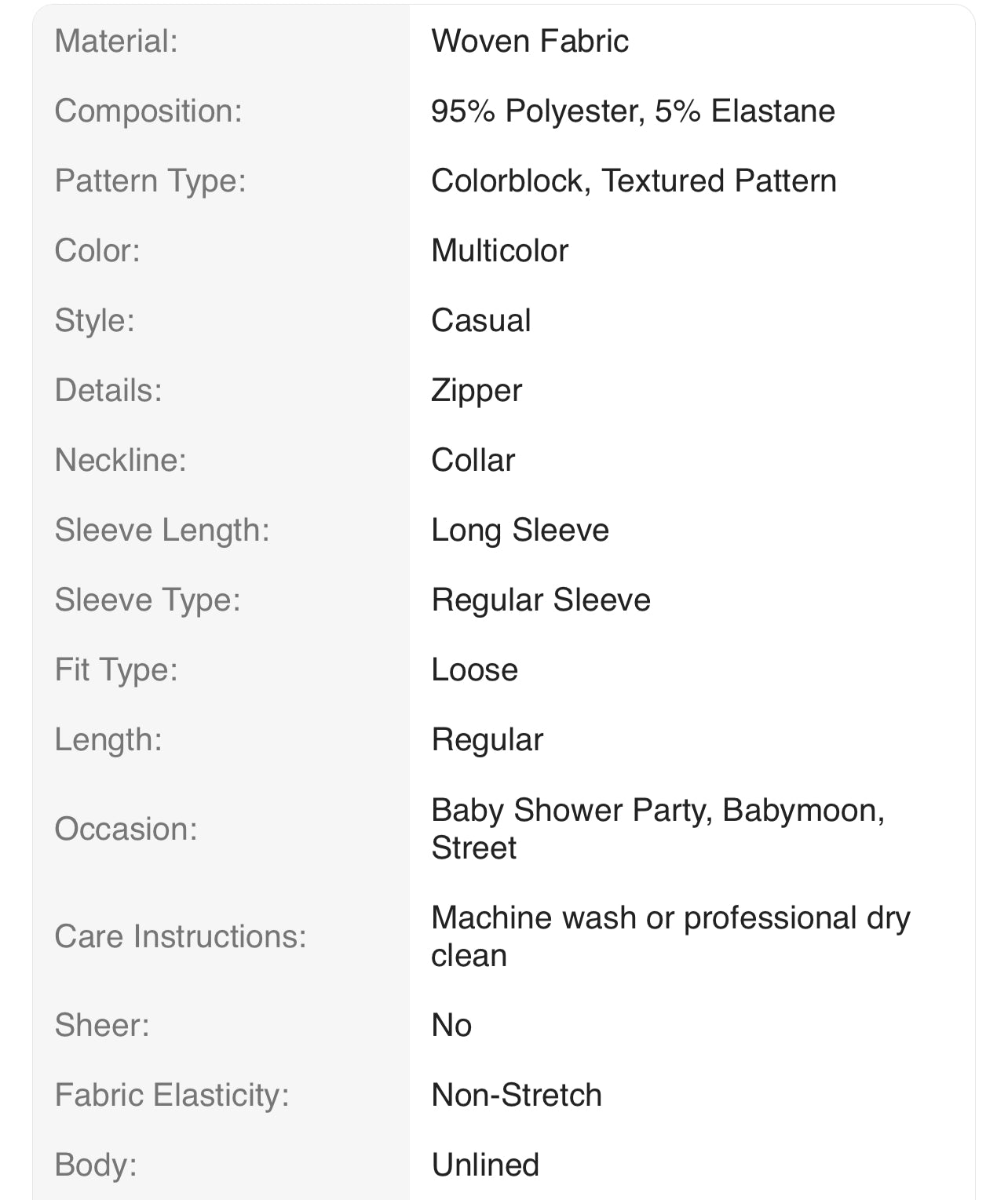Select the "Occasion:" label
1008x1200 pixels.
(x=126, y=830)
